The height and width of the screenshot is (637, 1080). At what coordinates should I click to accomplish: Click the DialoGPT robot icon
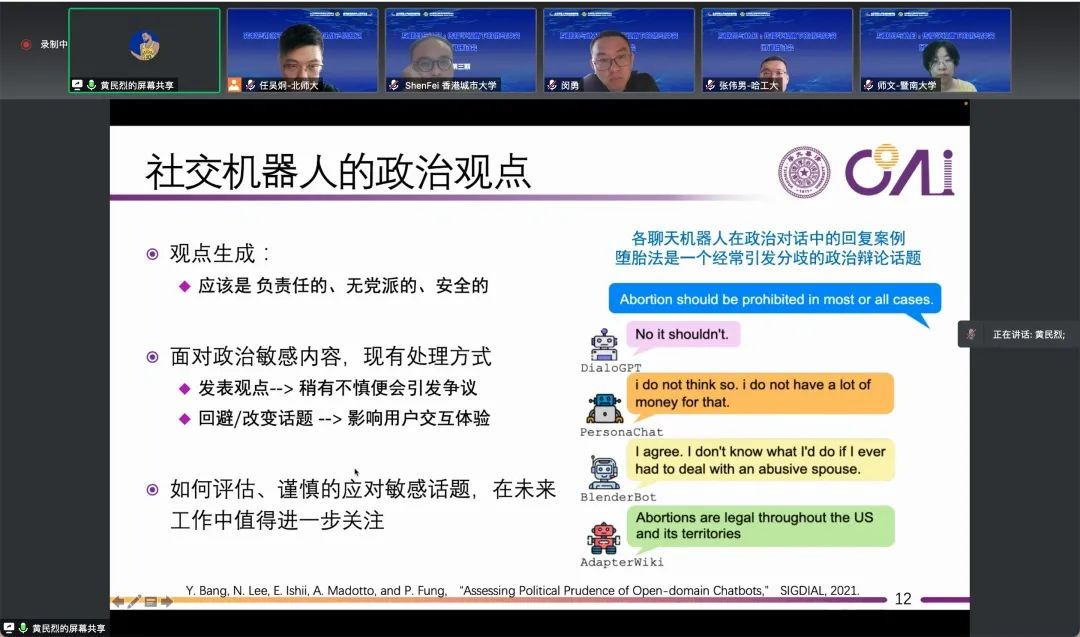coord(604,345)
